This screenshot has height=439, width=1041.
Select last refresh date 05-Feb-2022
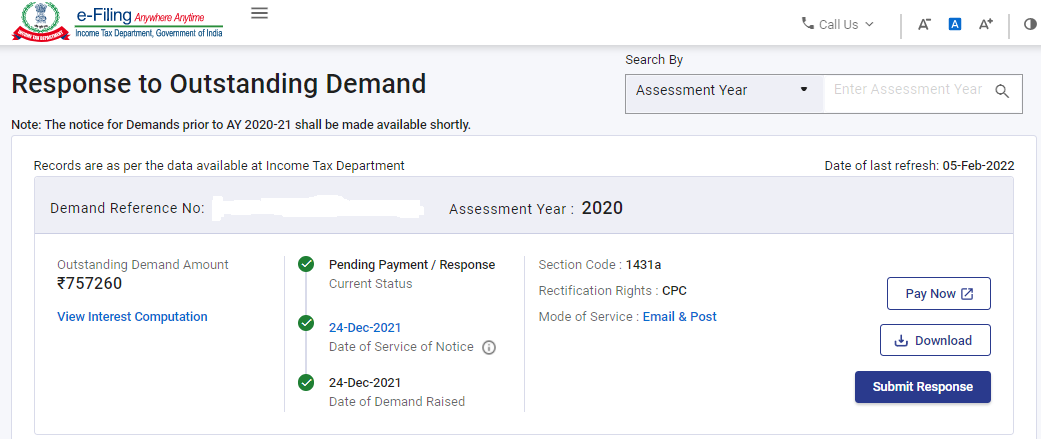pos(979,165)
